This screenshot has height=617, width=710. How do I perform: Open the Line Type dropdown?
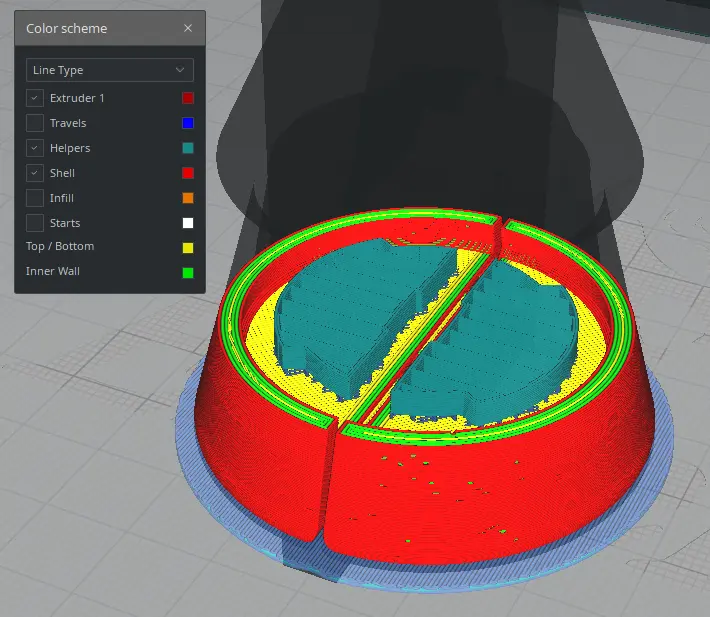[x=110, y=70]
